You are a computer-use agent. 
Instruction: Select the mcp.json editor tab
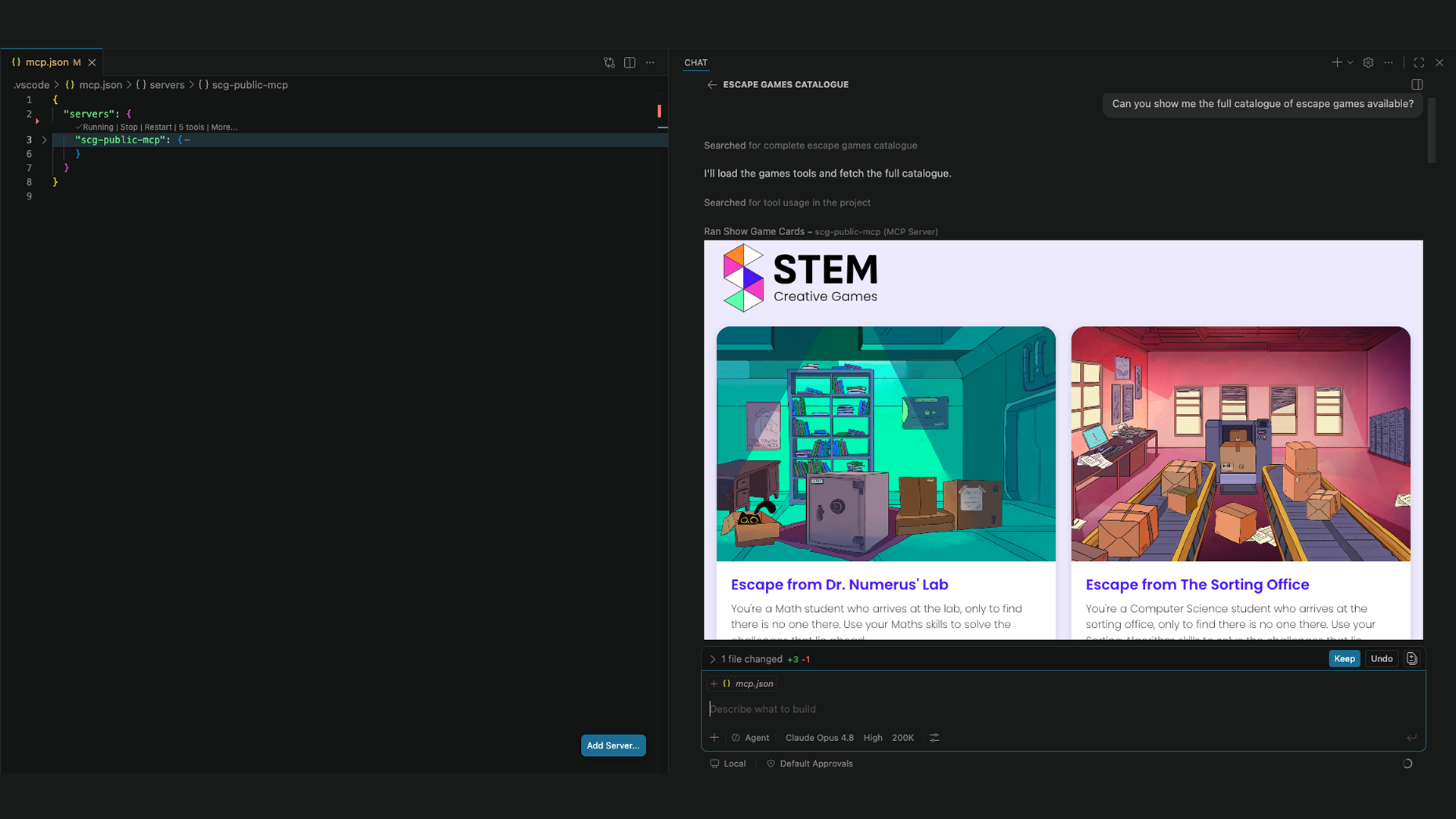tap(52, 62)
